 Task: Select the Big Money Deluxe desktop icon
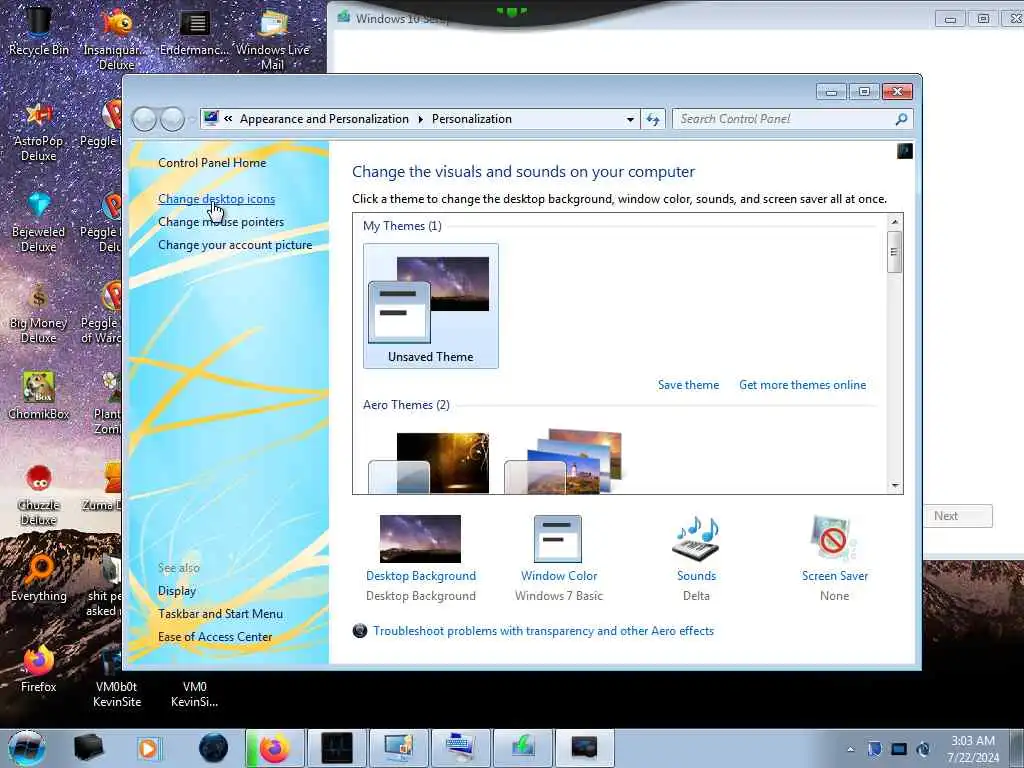39,313
